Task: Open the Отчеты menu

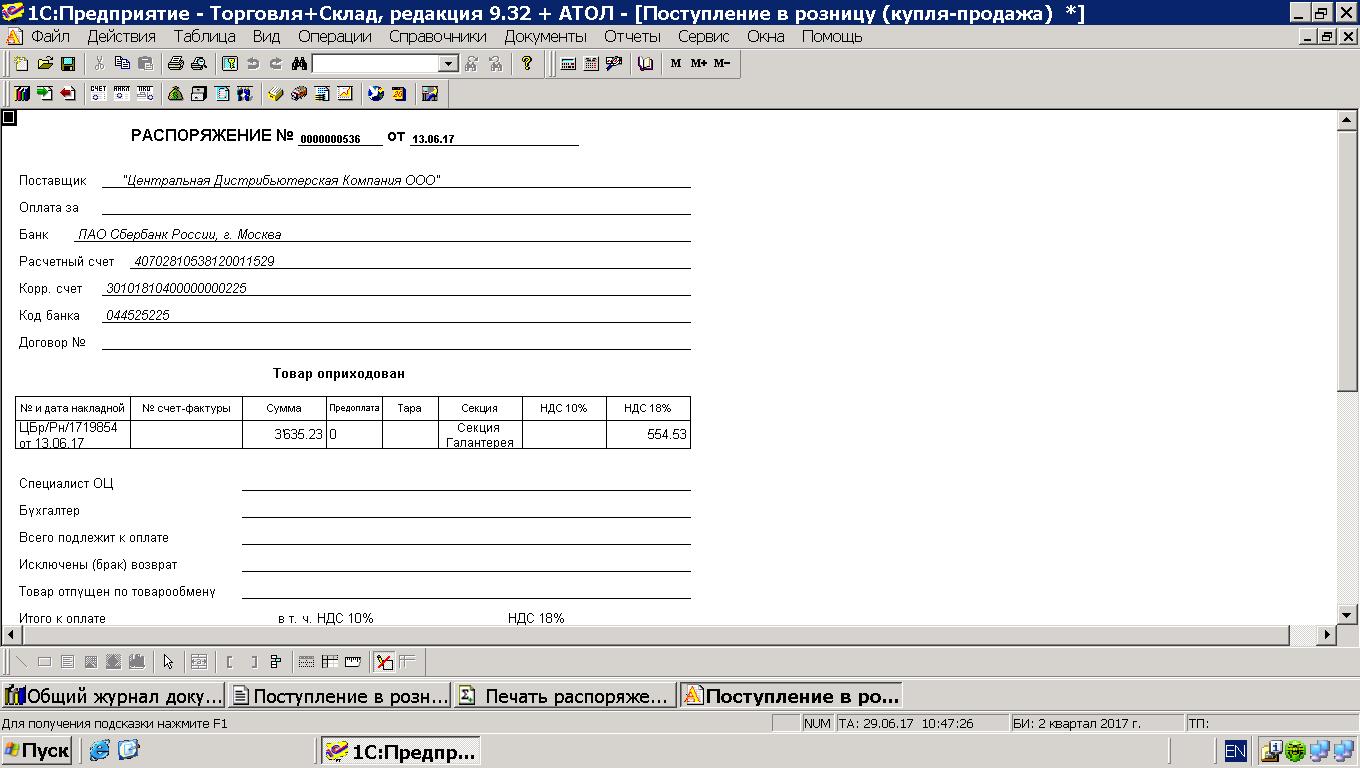Action: 632,36
